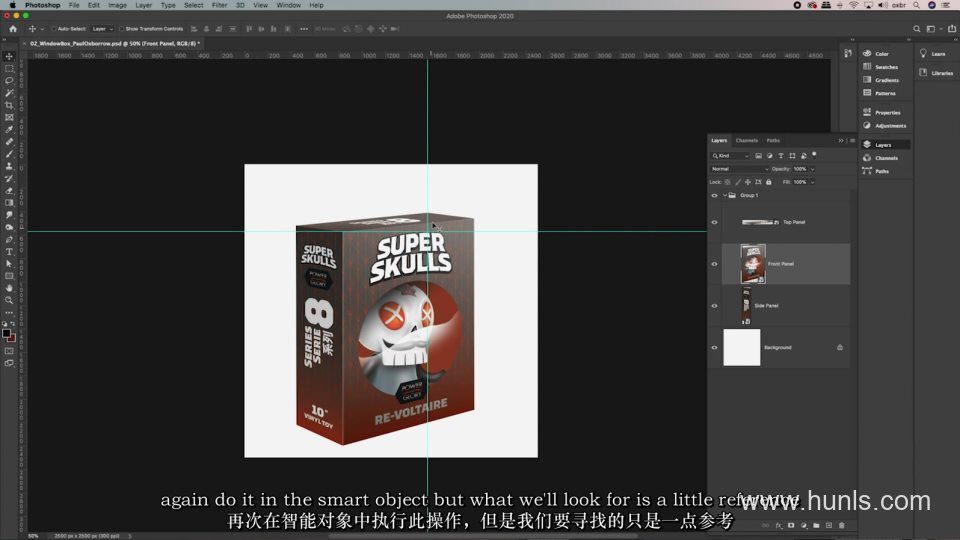Viewport: 960px width, 540px height.
Task: Filter layers by pixel layers icon
Action: pos(759,156)
